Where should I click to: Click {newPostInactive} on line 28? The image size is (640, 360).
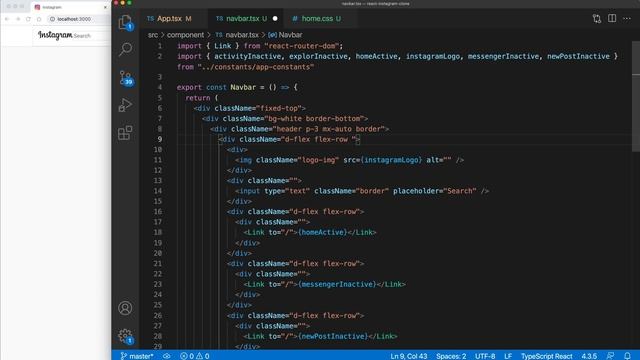[x=333, y=336]
